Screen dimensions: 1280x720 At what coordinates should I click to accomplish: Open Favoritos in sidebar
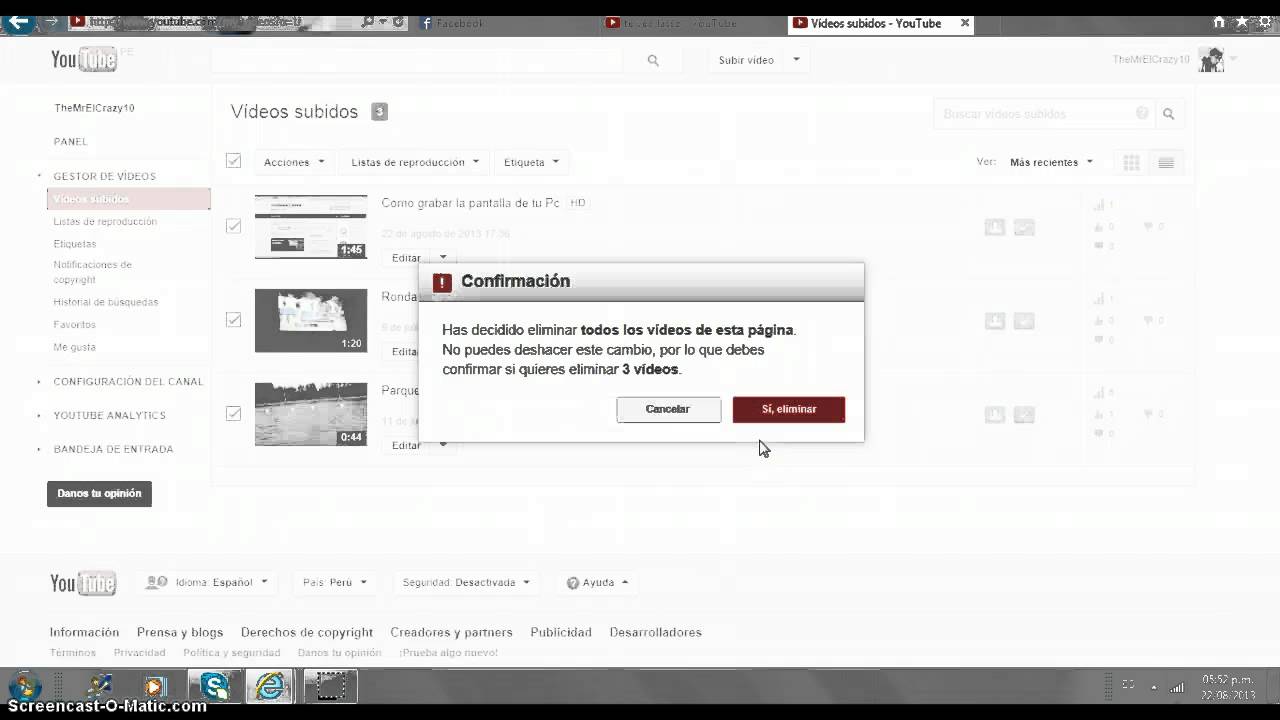pyautogui.click(x=75, y=325)
